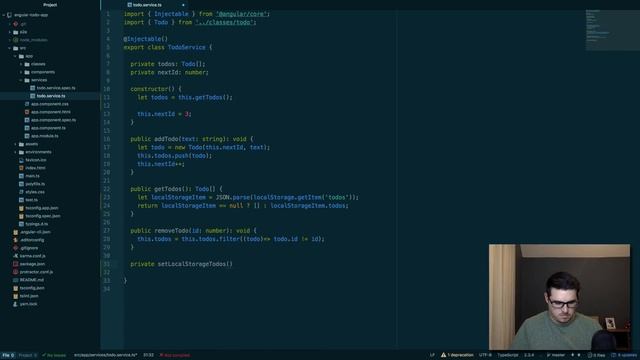Open app.component.css file
The image size is (640, 360).
[x=49, y=104]
